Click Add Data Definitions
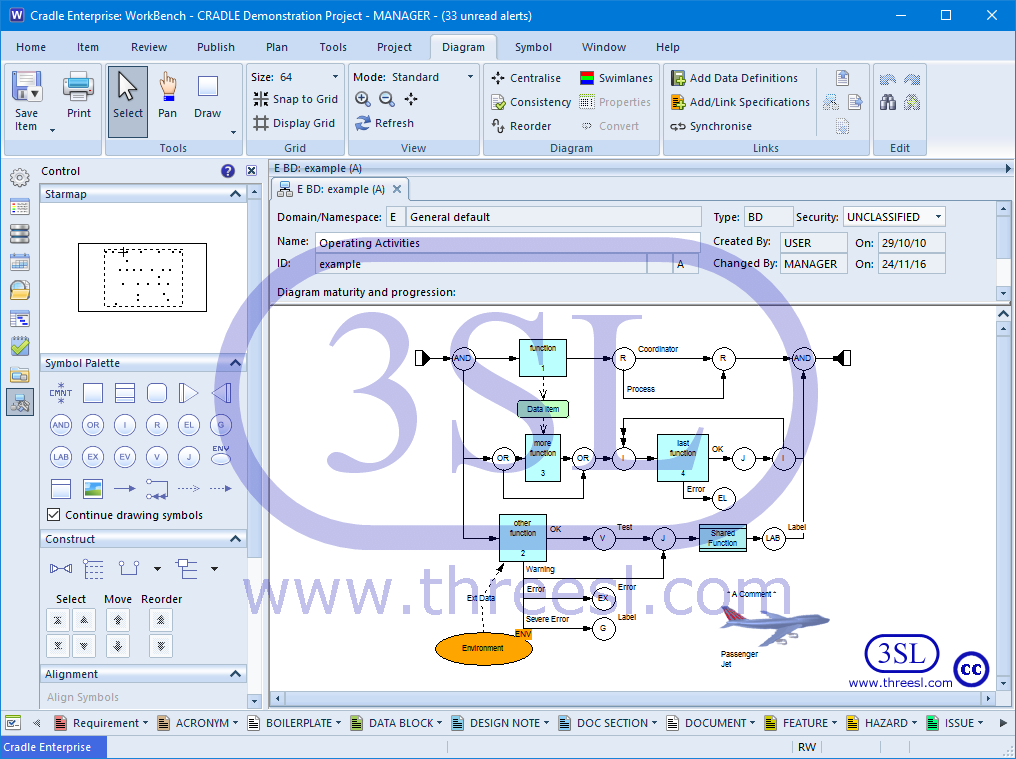The width and height of the screenshot is (1016, 759). pyautogui.click(x=734, y=78)
